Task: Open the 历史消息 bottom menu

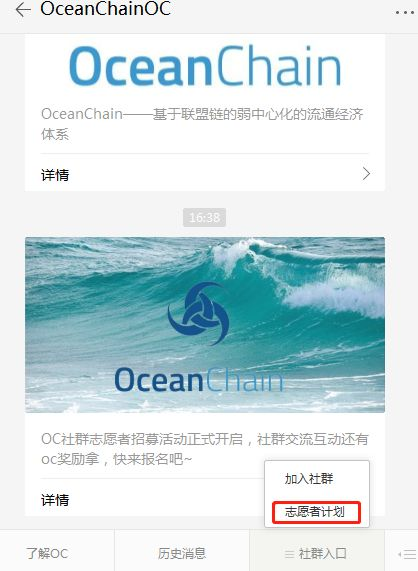Action: point(182,554)
